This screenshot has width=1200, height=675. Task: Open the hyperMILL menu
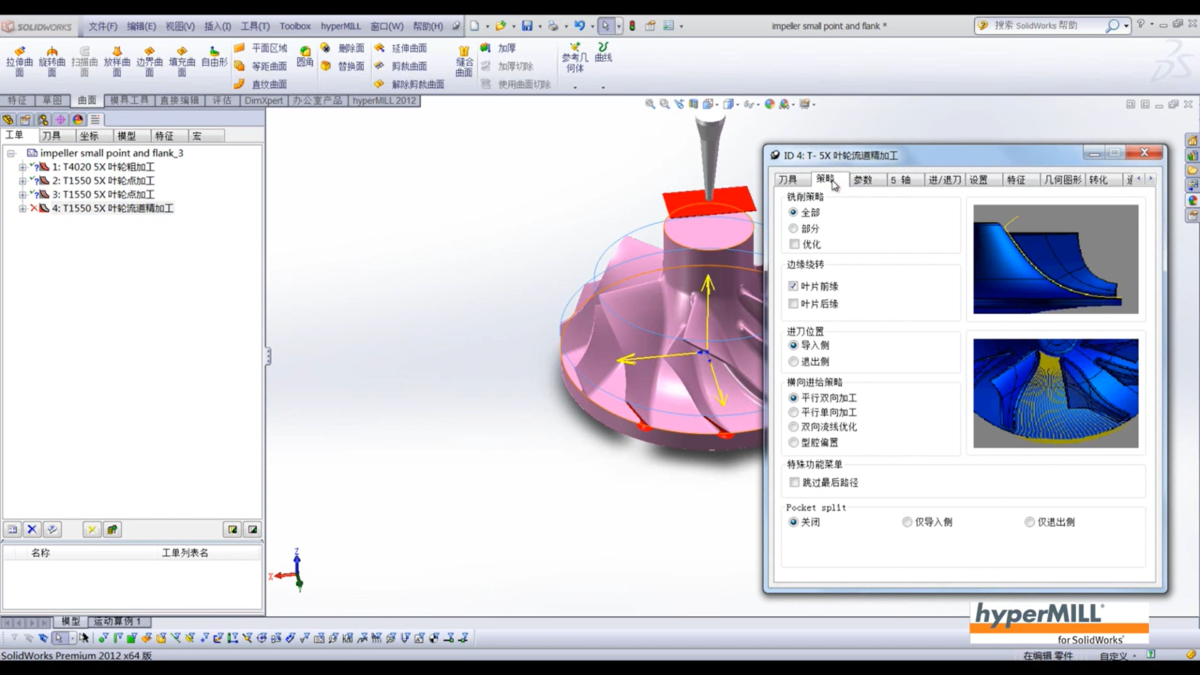click(341, 27)
